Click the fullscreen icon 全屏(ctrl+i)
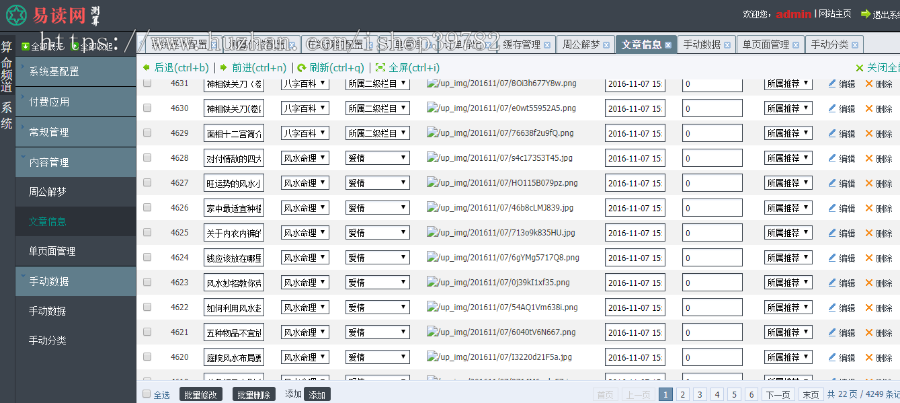The height and width of the screenshot is (403, 900). click(x=380, y=67)
